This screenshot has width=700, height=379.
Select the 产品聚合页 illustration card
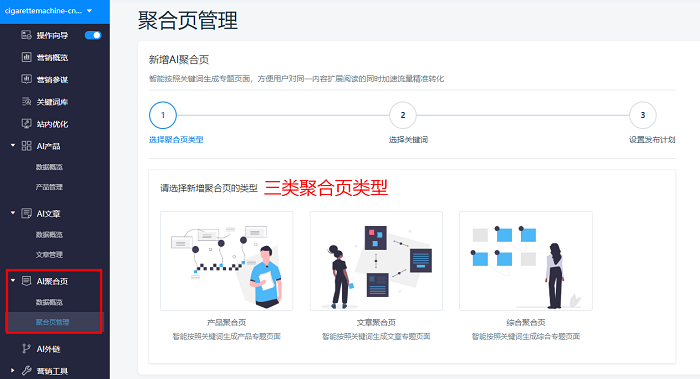(x=227, y=261)
